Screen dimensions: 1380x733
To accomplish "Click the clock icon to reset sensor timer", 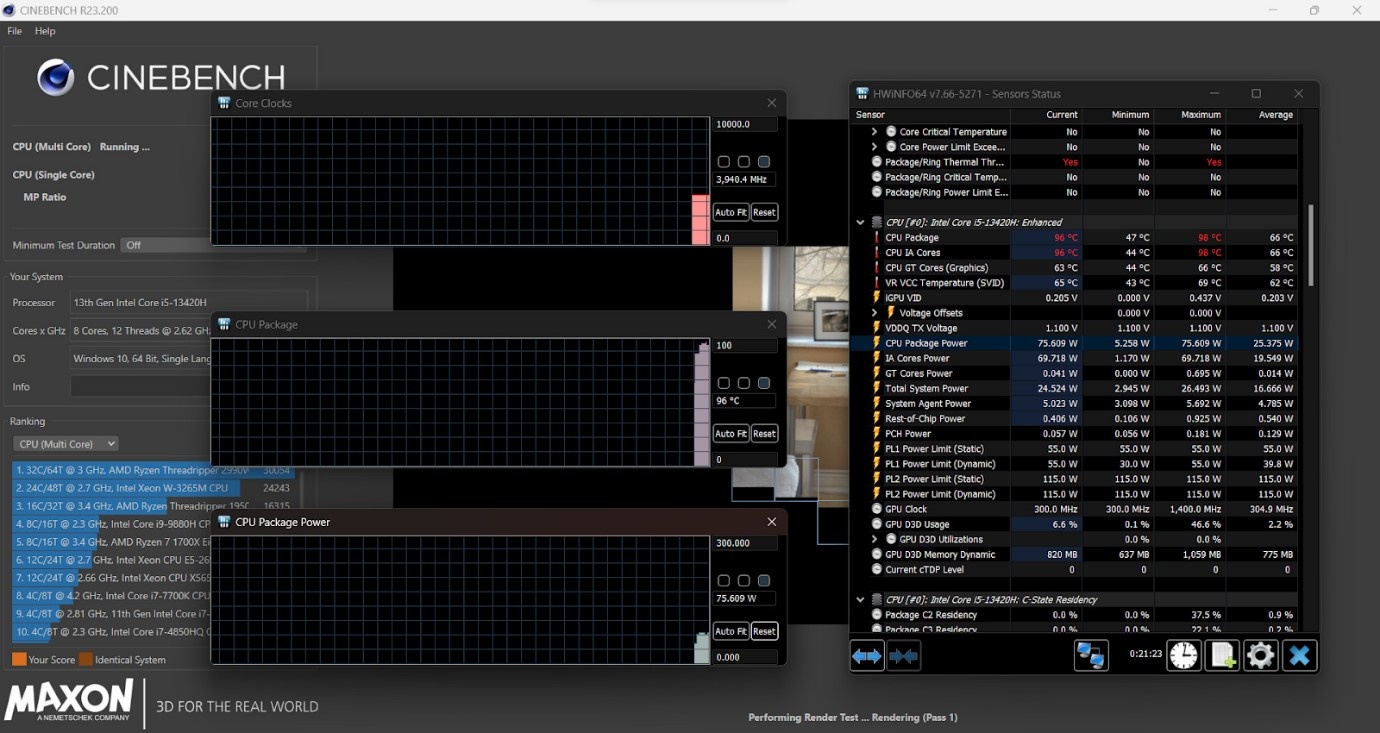I will click(x=1183, y=656).
